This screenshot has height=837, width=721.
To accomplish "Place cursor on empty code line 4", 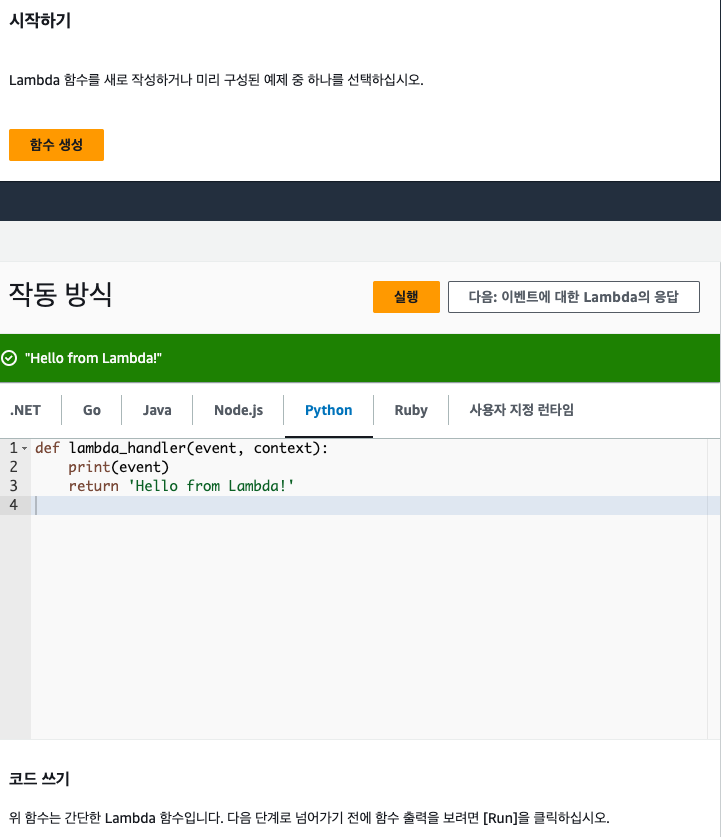I will pyautogui.click(x=374, y=505).
